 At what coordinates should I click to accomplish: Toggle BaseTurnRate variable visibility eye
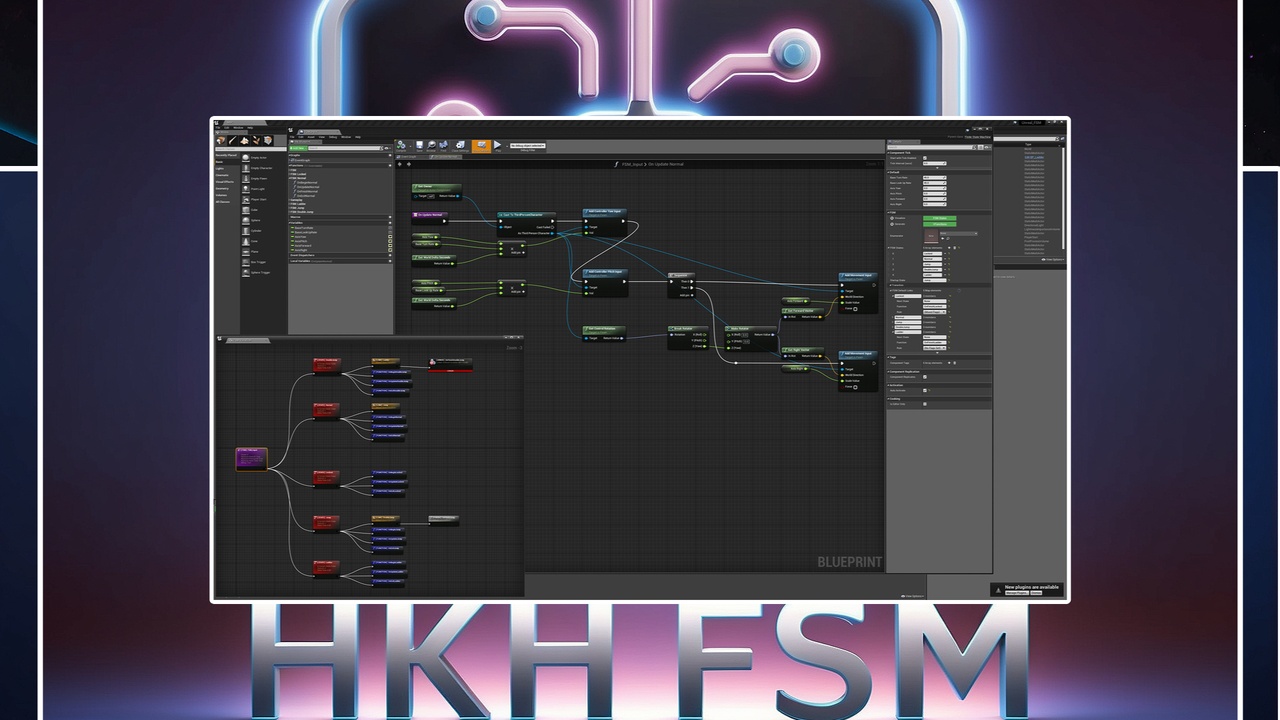click(x=390, y=228)
